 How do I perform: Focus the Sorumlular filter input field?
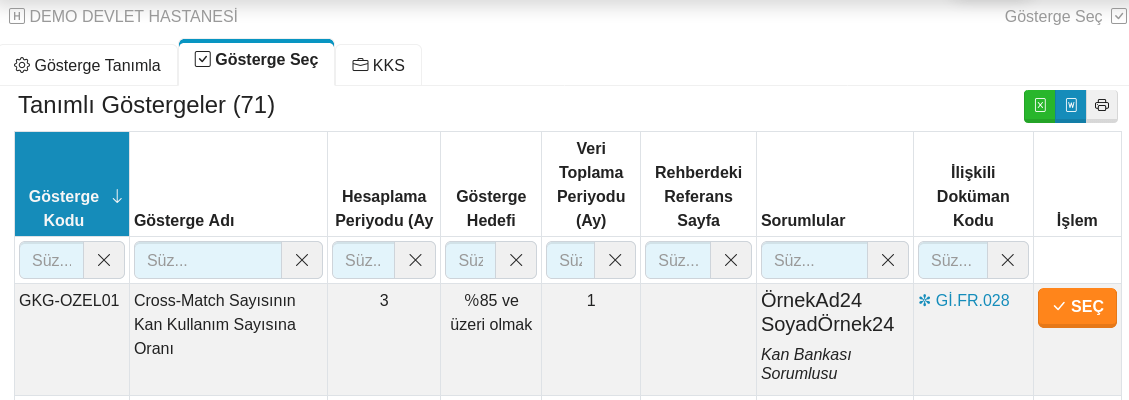coord(814,260)
